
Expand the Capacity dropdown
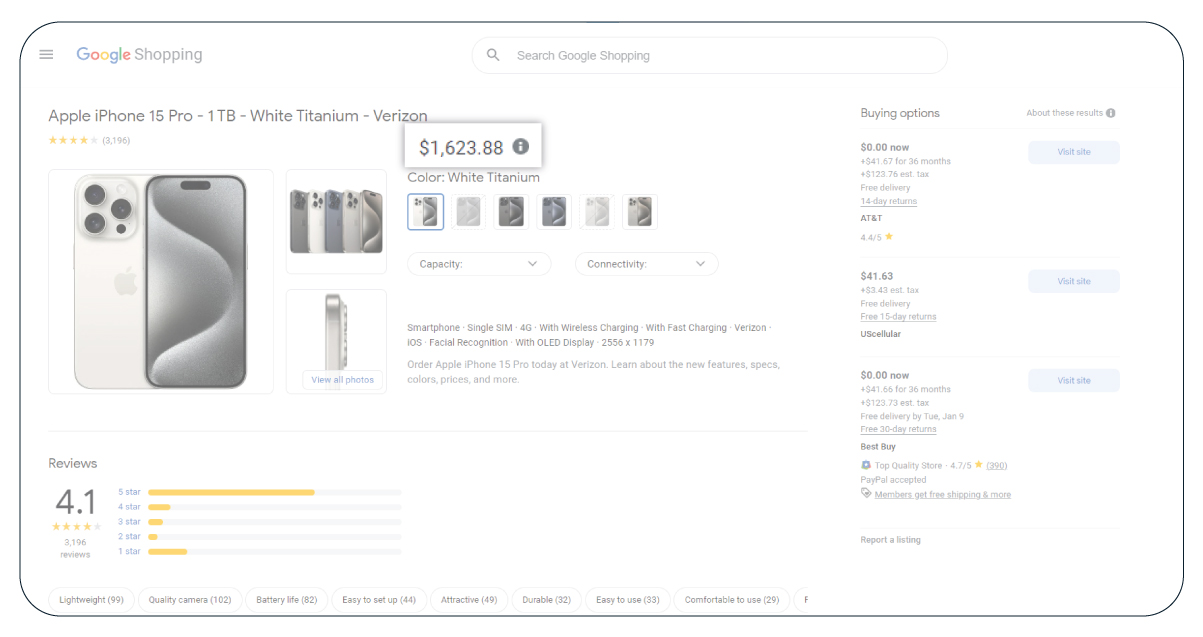tap(479, 264)
